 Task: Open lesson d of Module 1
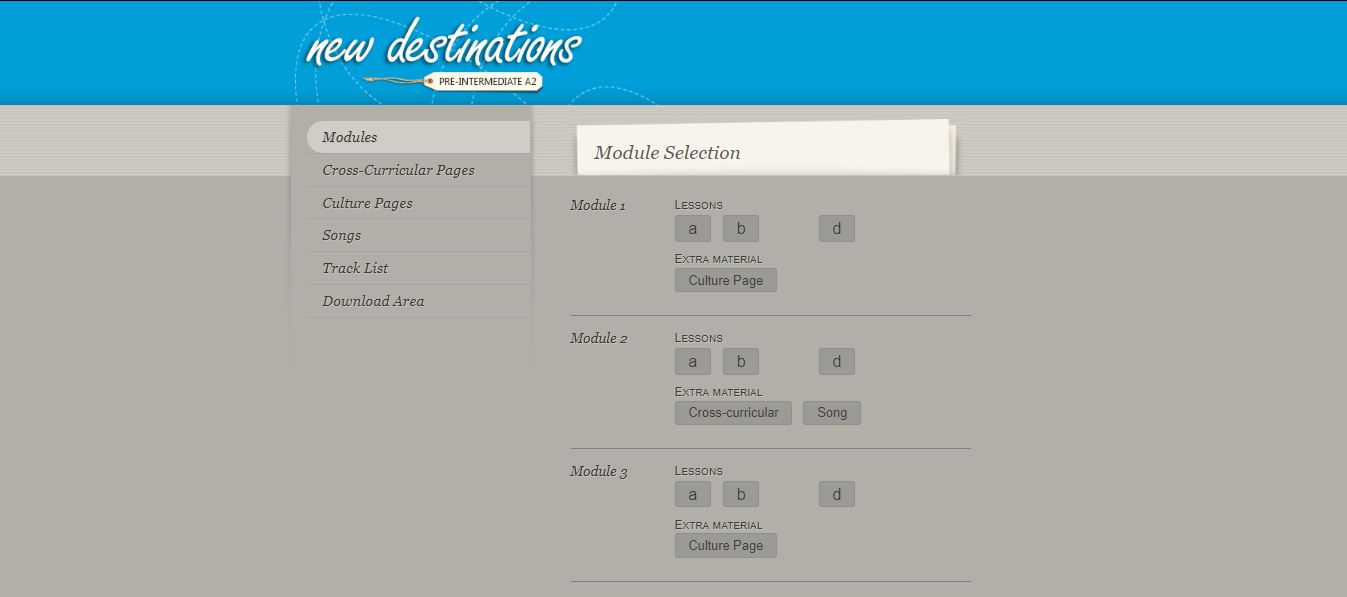pyautogui.click(x=837, y=229)
